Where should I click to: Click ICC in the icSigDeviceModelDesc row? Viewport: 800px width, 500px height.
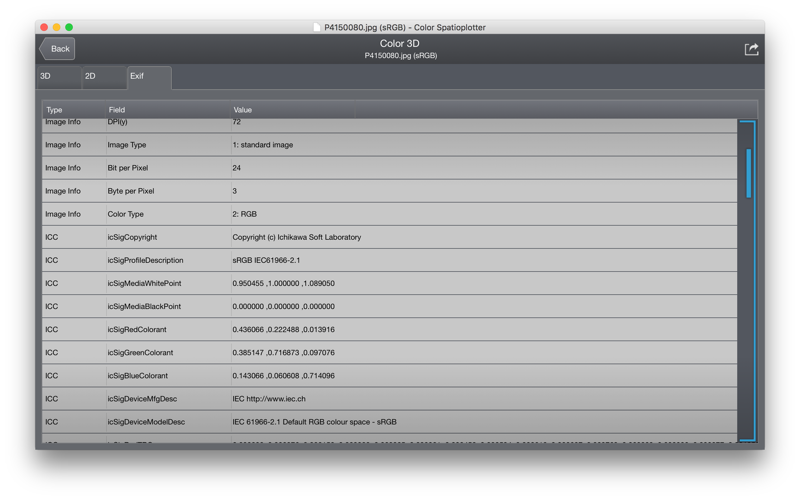pos(52,422)
